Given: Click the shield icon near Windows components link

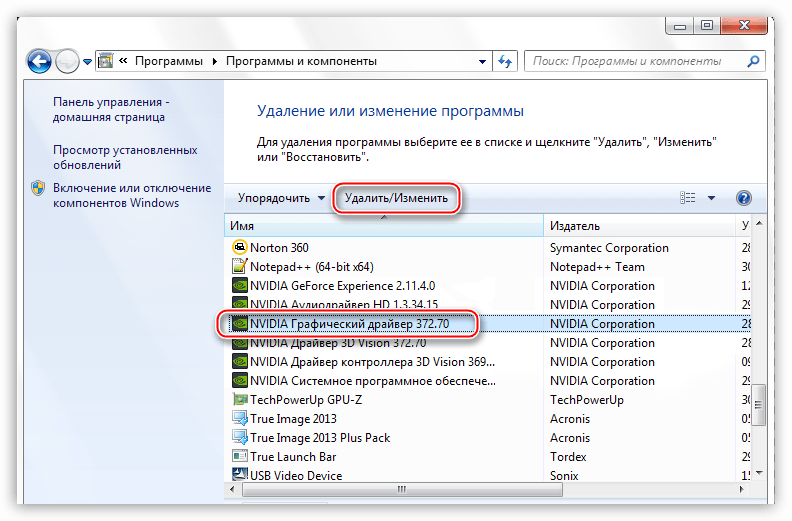Looking at the screenshot, I should pyautogui.click(x=38, y=188).
